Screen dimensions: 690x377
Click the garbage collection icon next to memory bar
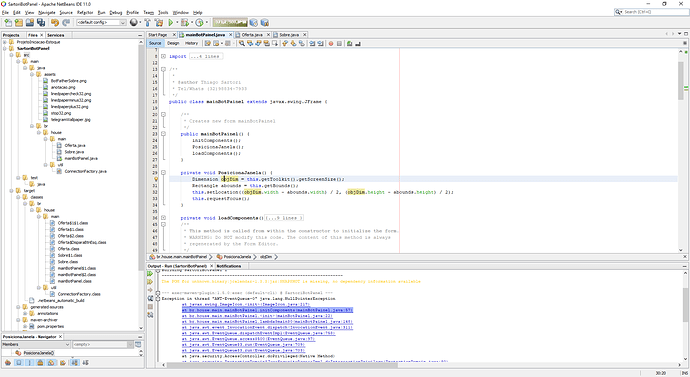point(253,22)
